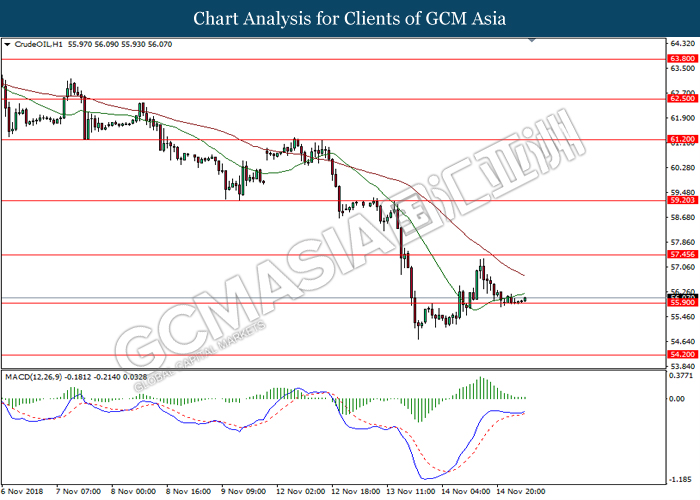Click the 14 Nov 04:00 time label
700x500 pixels.
(x=466, y=492)
